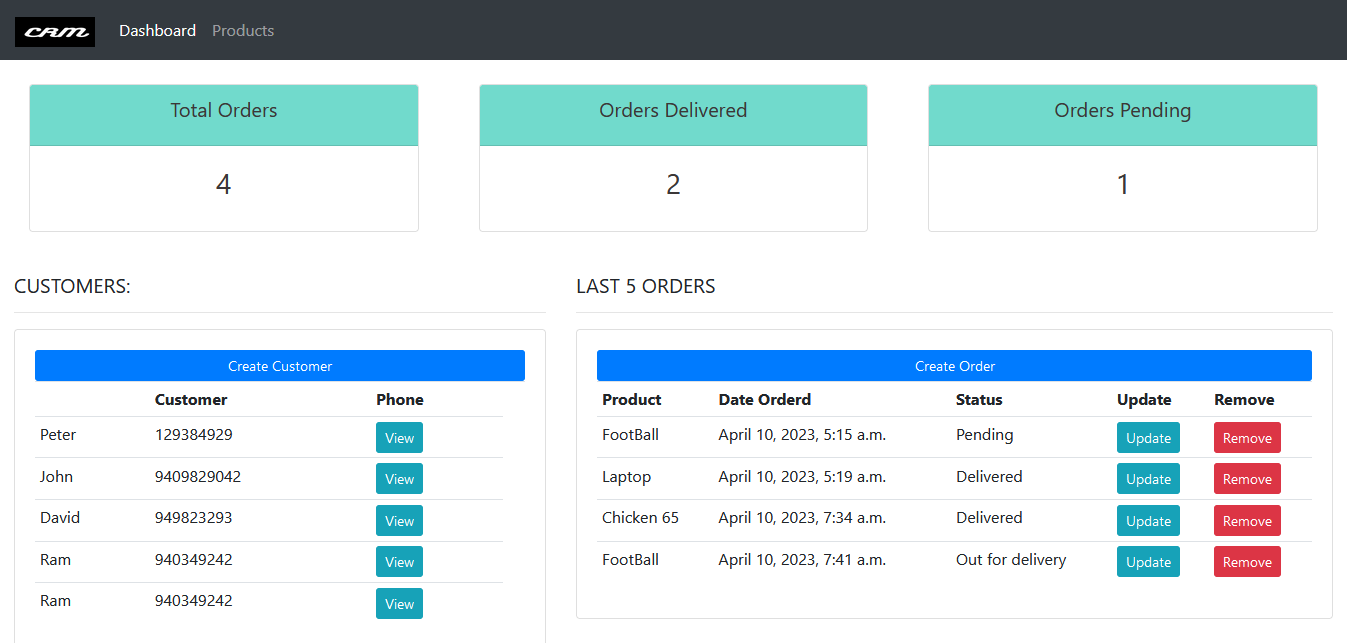Remove the pending FootBall order
This screenshot has width=1347, height=643.
pyautogui.click(x=1247, y=437)
